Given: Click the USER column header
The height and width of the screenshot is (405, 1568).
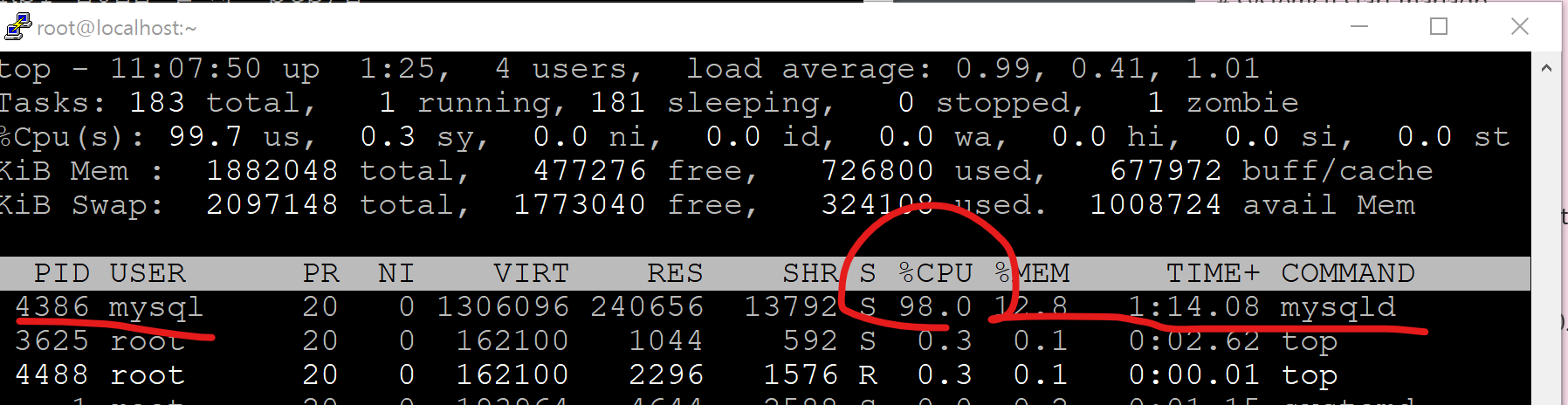Looking at the screenshot, I should [x=148, y=274].
